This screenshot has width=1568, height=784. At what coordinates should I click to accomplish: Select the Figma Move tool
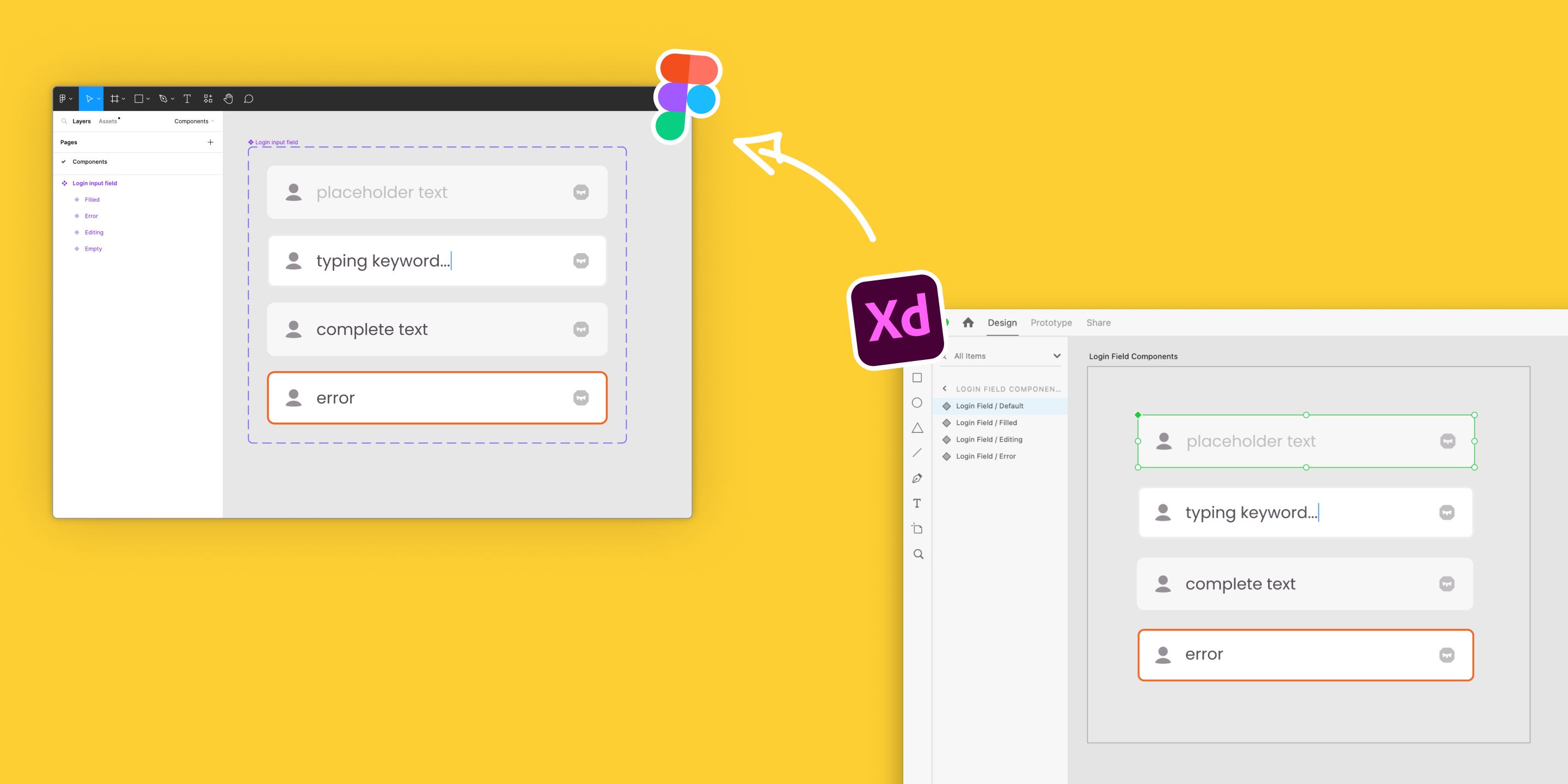click(89, 99)
